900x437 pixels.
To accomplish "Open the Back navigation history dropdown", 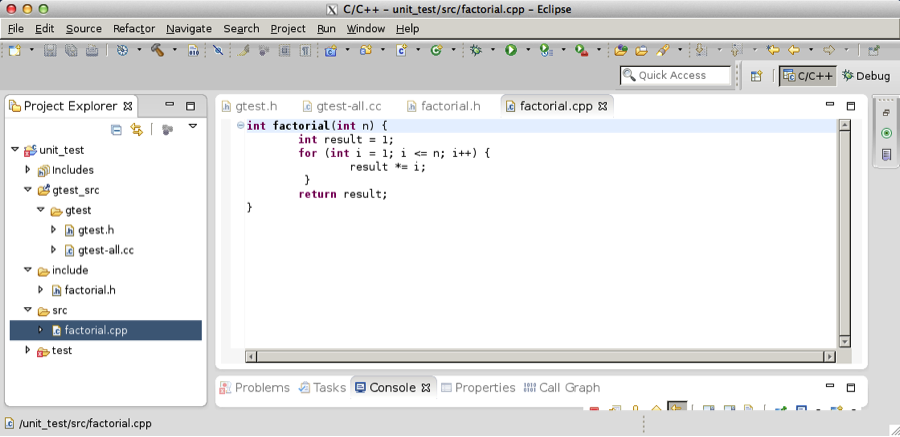I will click(x=811, y=51).
